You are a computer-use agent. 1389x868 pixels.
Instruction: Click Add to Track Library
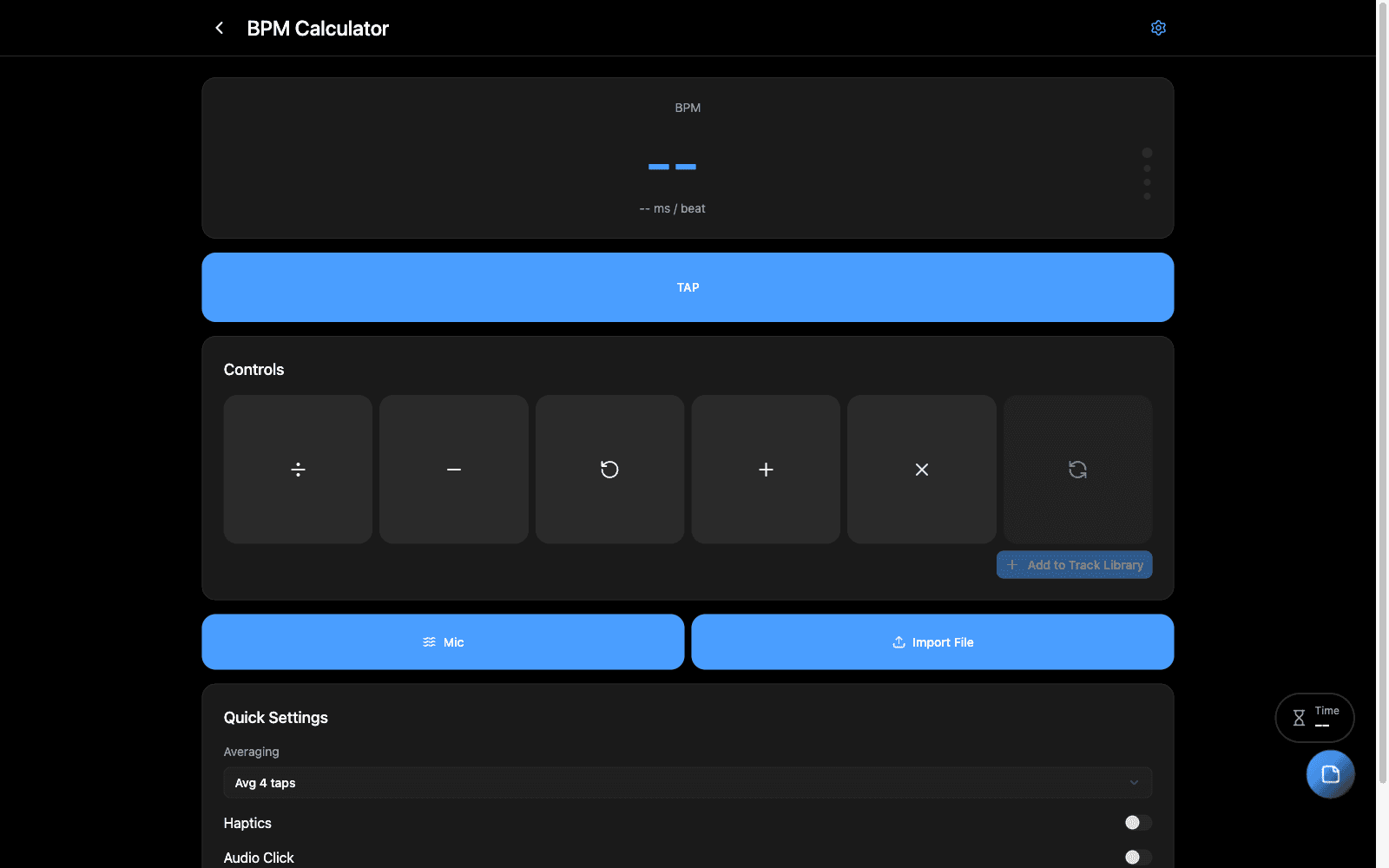(x=1074, y=565)
